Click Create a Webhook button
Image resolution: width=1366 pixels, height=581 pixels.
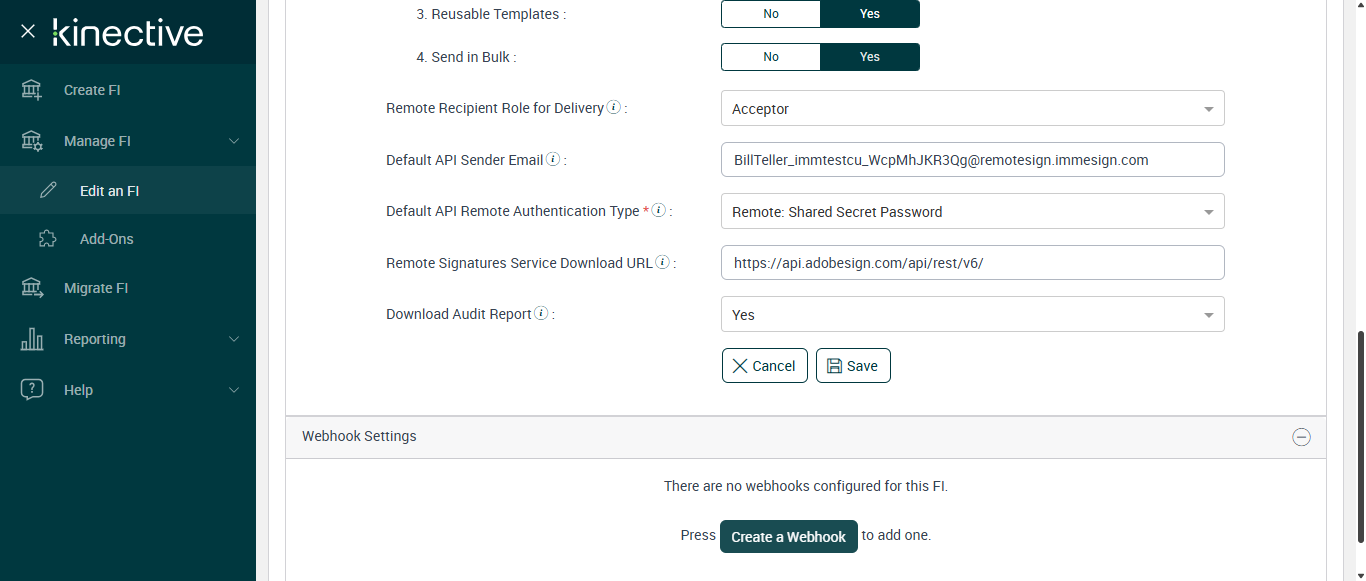coord(789,537)
